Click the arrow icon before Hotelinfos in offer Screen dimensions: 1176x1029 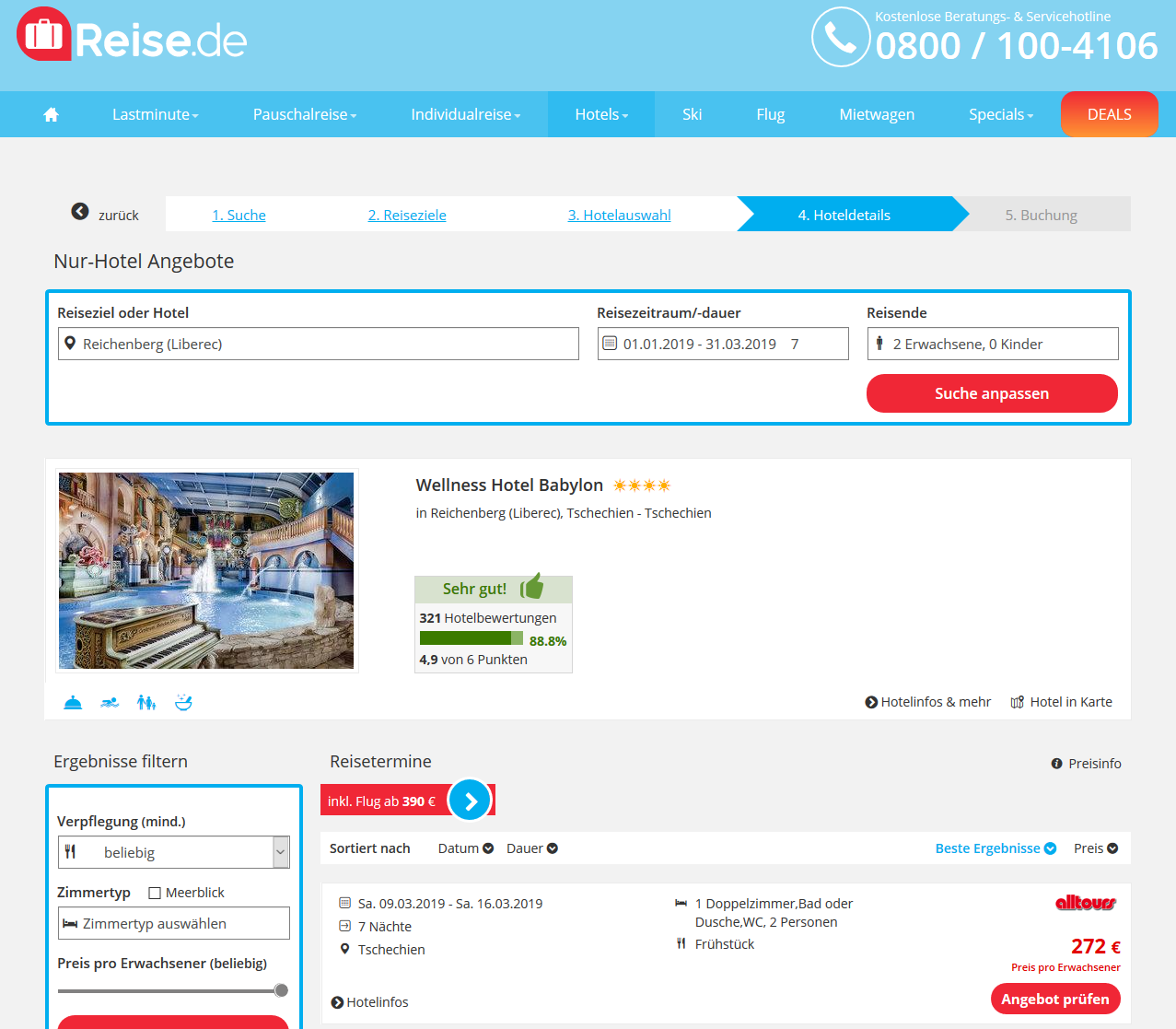coord(337,1002)
